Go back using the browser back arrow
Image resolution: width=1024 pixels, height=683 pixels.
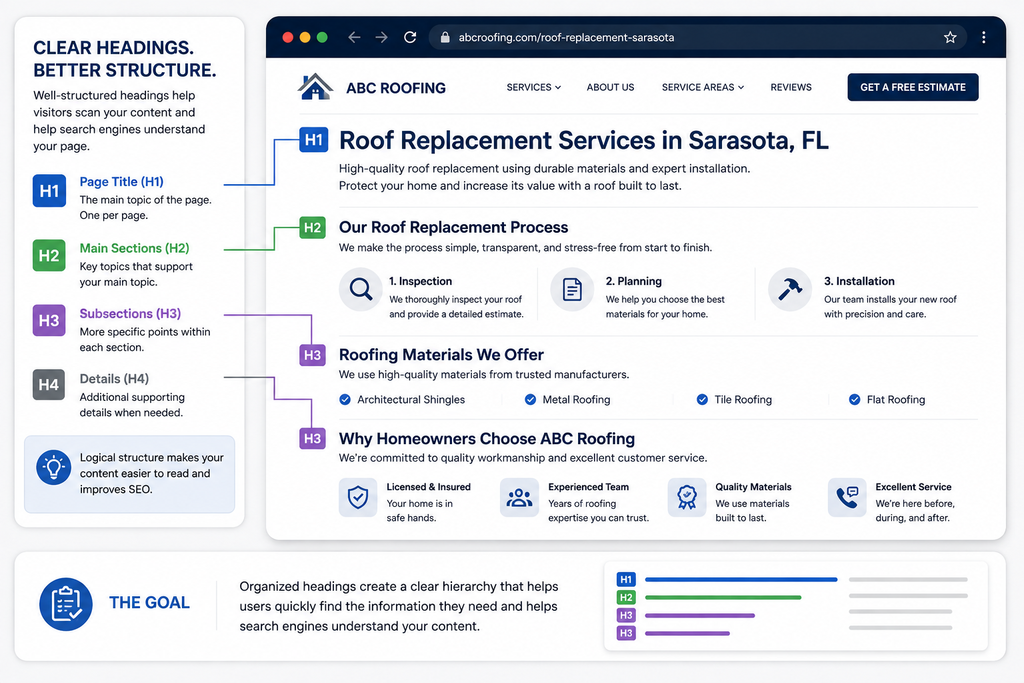(354, 37)
